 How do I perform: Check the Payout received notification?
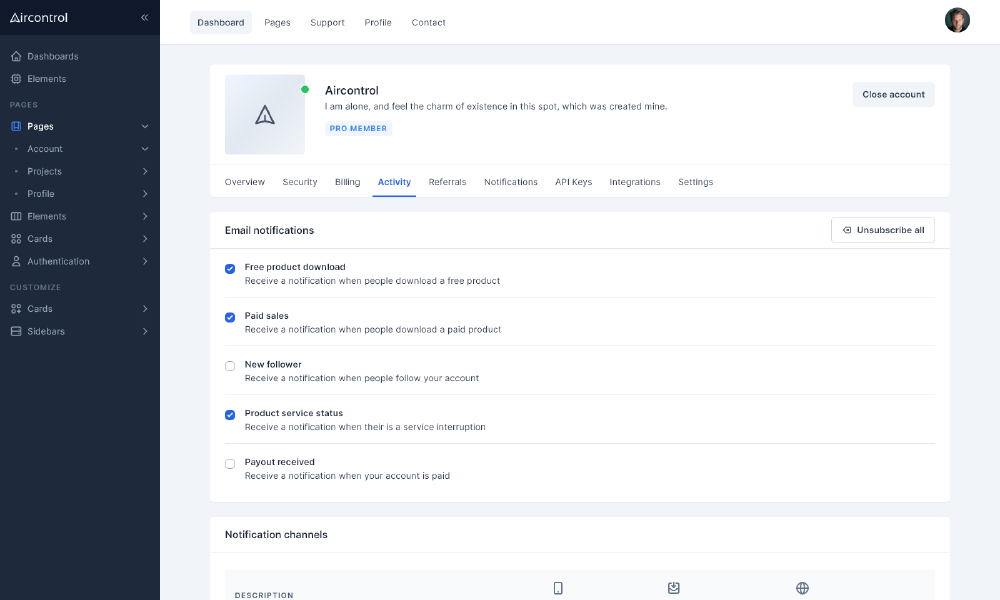[x=230, y=463]
